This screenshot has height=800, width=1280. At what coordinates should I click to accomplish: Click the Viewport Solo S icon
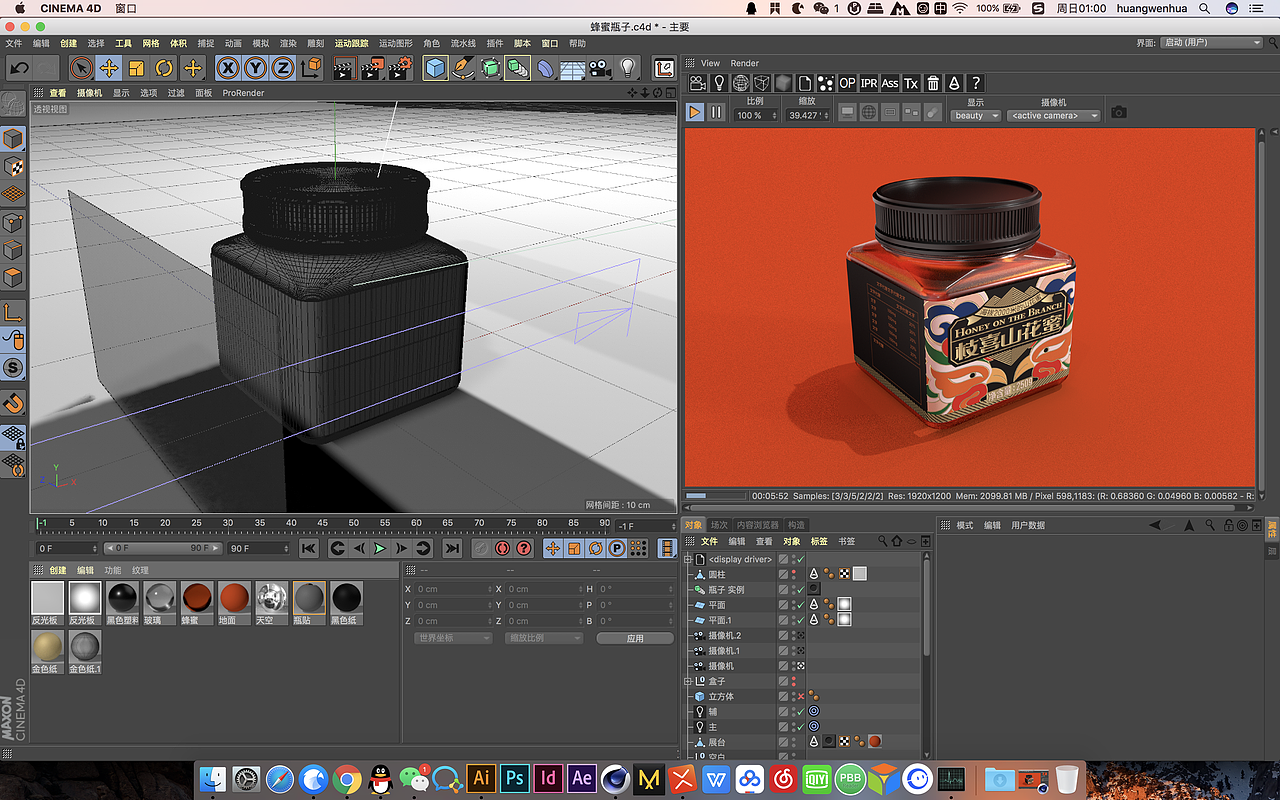(x=13, y=368)
